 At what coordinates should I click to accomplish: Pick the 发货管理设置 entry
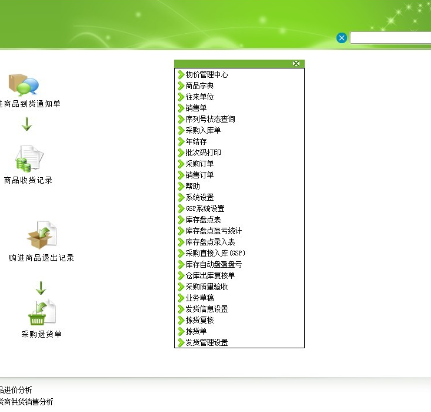coord(207,342)
